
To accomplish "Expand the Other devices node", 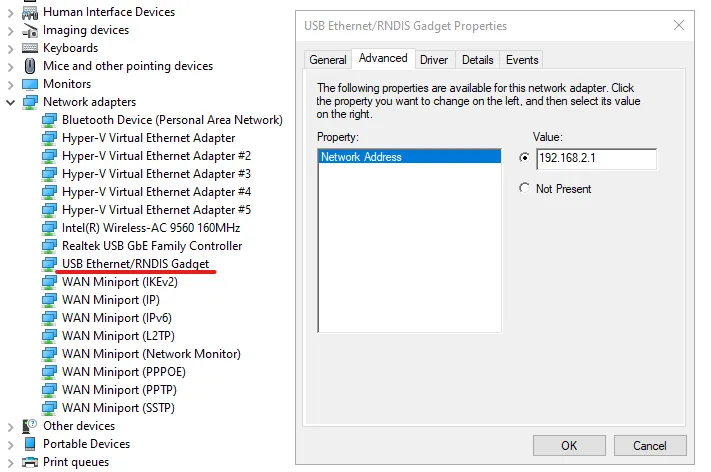I will (x=11, y=426).
